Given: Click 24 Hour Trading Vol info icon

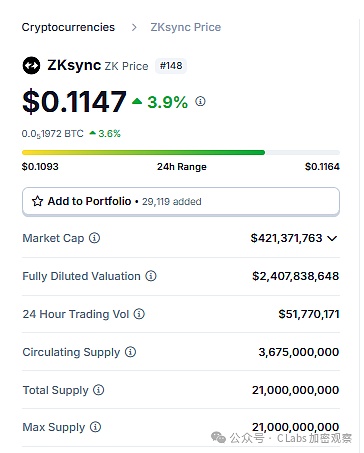Looking at the screenshot, I should coord(139,314).
